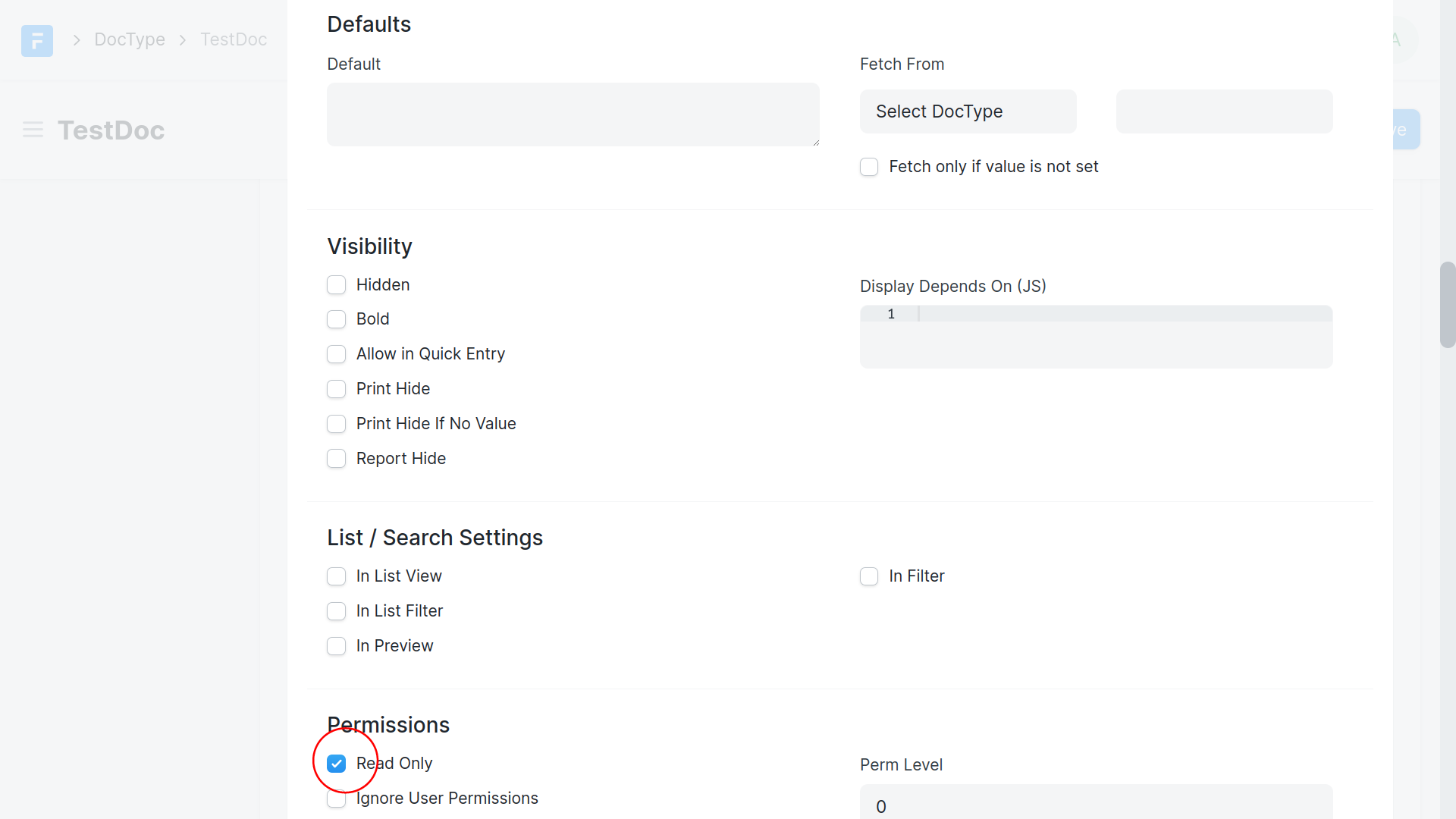Check the Report Hide option
Image resolution: width=1456 pixels, height=819 pixels.
(337, 459)
